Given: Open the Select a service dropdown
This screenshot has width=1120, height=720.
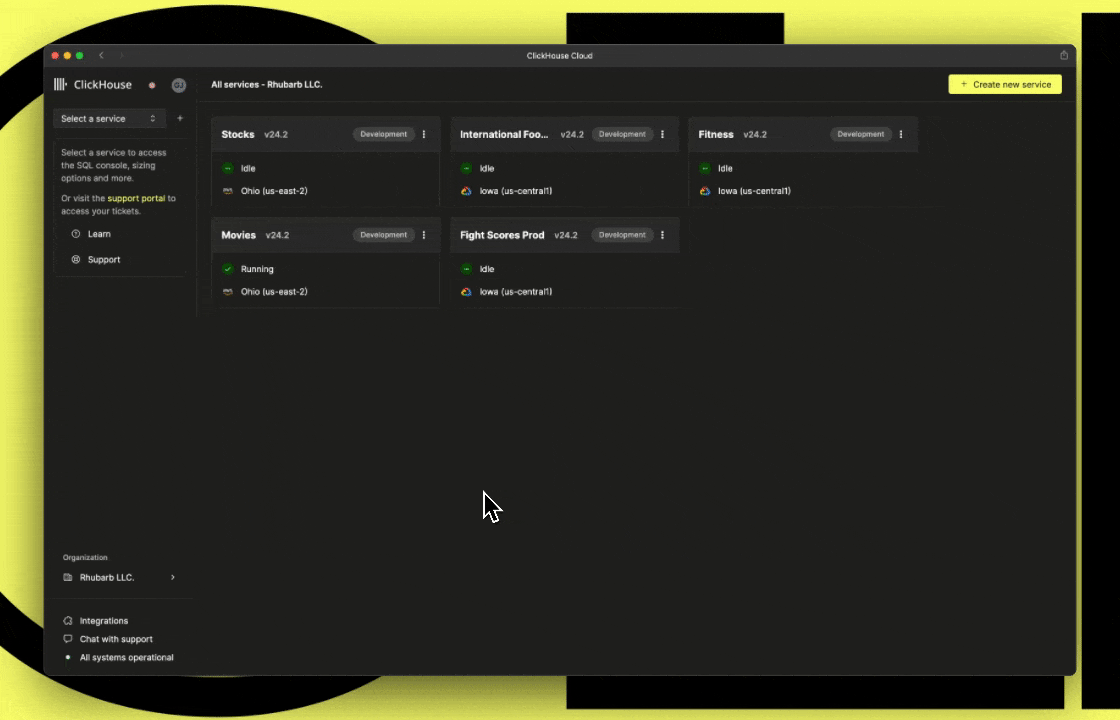Looking at the screenshot, I should point(108,118).
